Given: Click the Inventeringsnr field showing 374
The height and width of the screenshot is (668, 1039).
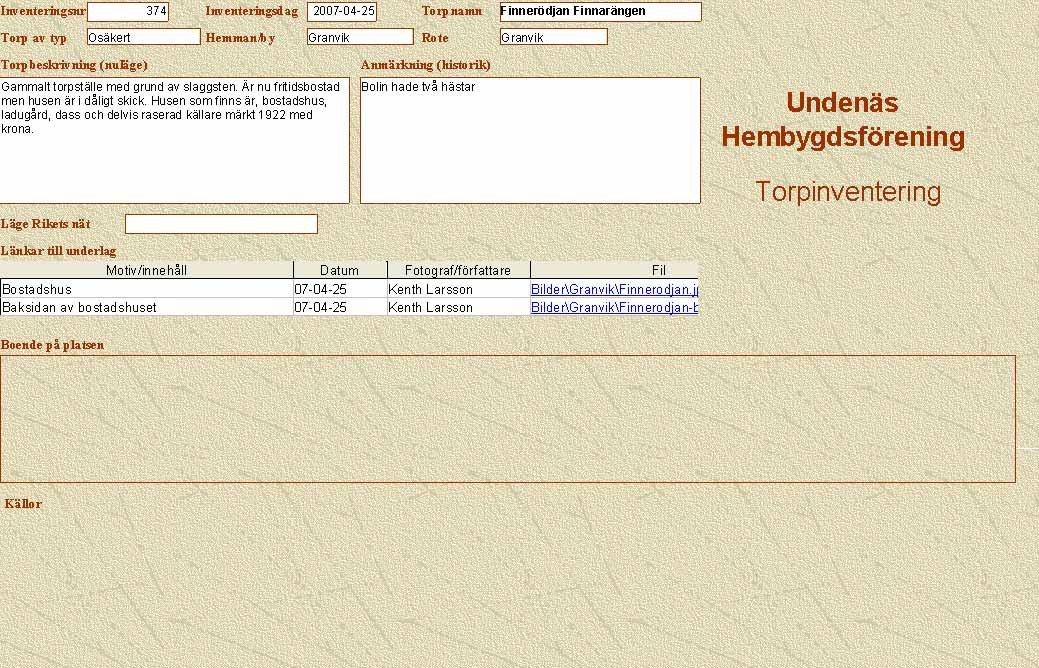Looking at the screenshot, I should click(x=128, y=12).
